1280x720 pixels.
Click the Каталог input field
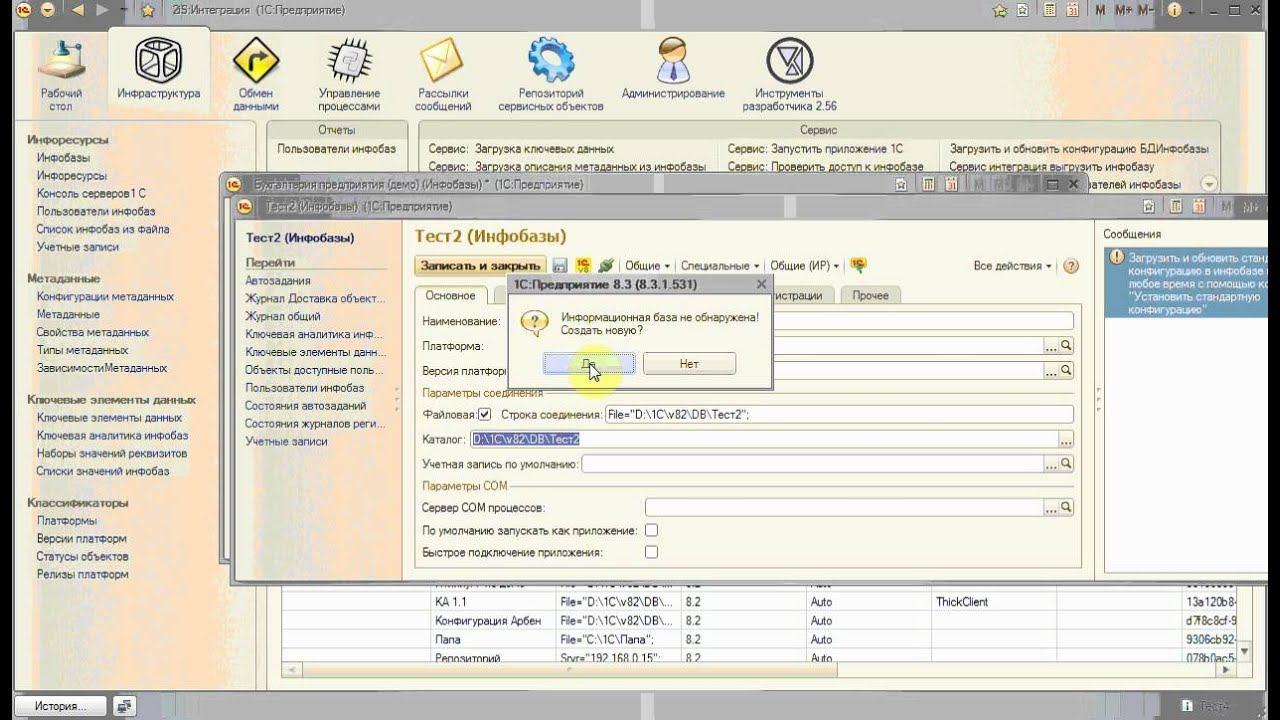pyautogui.click(x=764, y=439)
